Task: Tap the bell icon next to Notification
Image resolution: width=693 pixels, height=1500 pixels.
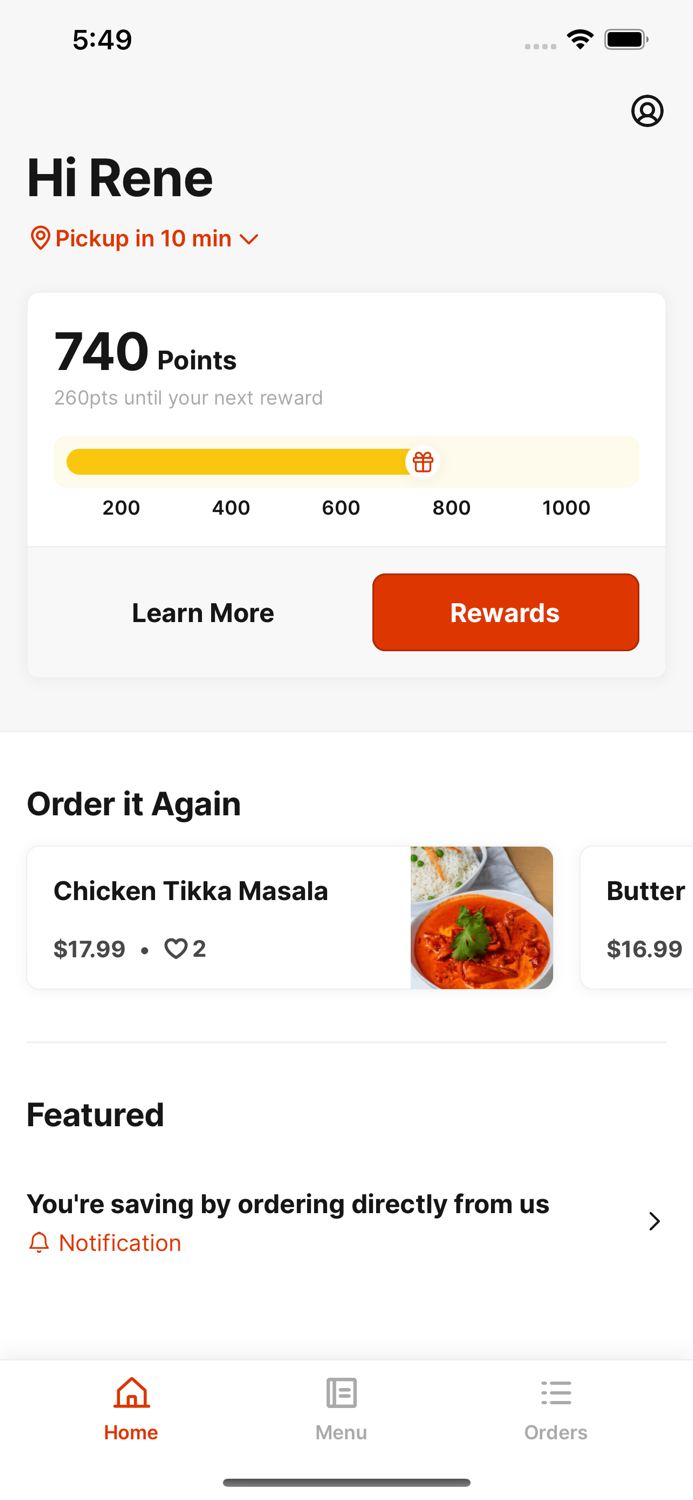Action: 39,1242
